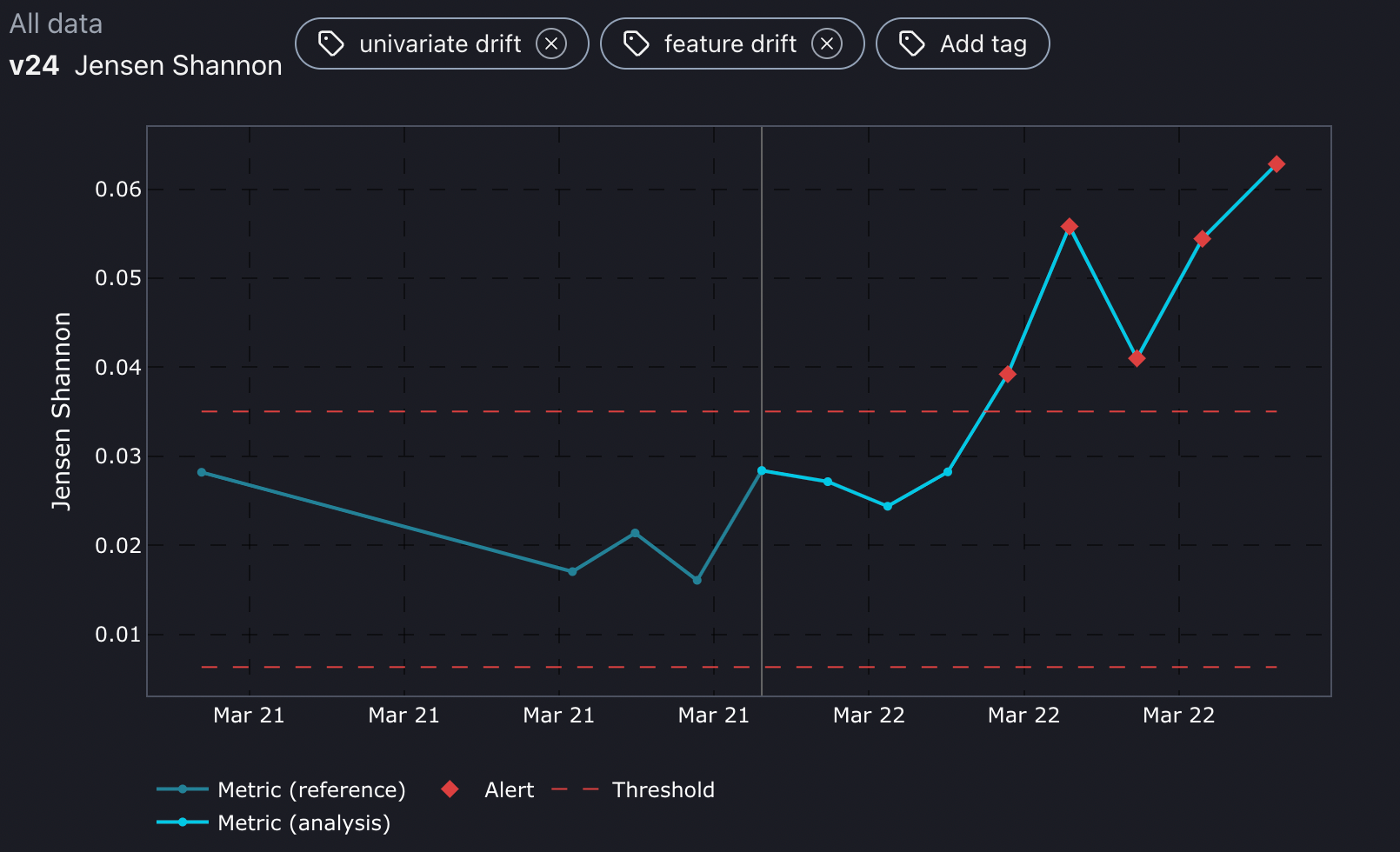
Task: Toggle the Threshold line via its legend entry
Action: pos(663,789)
